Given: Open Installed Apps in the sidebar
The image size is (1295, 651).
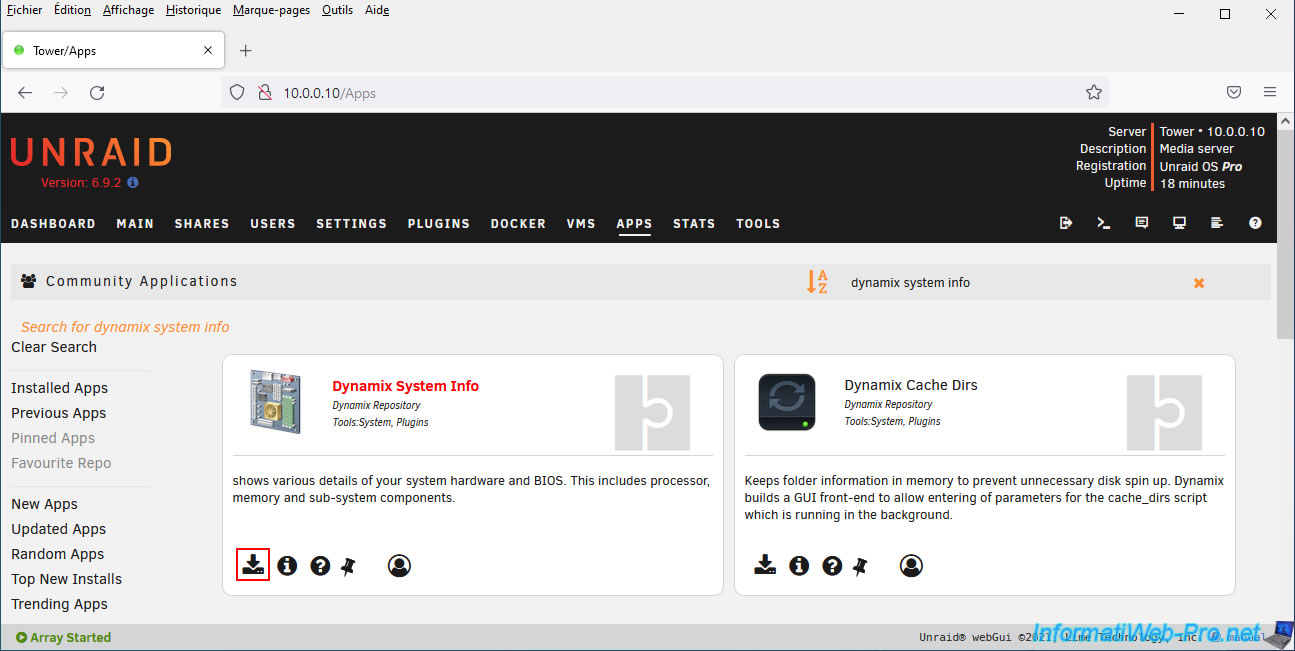Looking at the screenshot, I should click(x=59, y=388).
